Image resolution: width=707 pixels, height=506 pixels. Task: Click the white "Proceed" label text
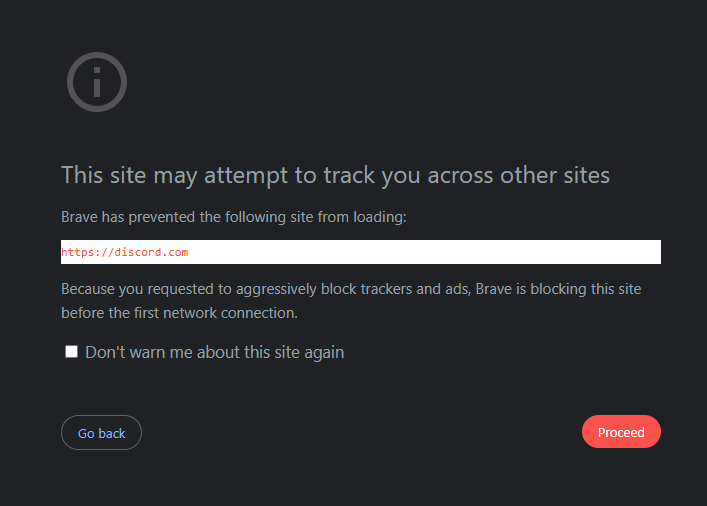click(621, 432)
